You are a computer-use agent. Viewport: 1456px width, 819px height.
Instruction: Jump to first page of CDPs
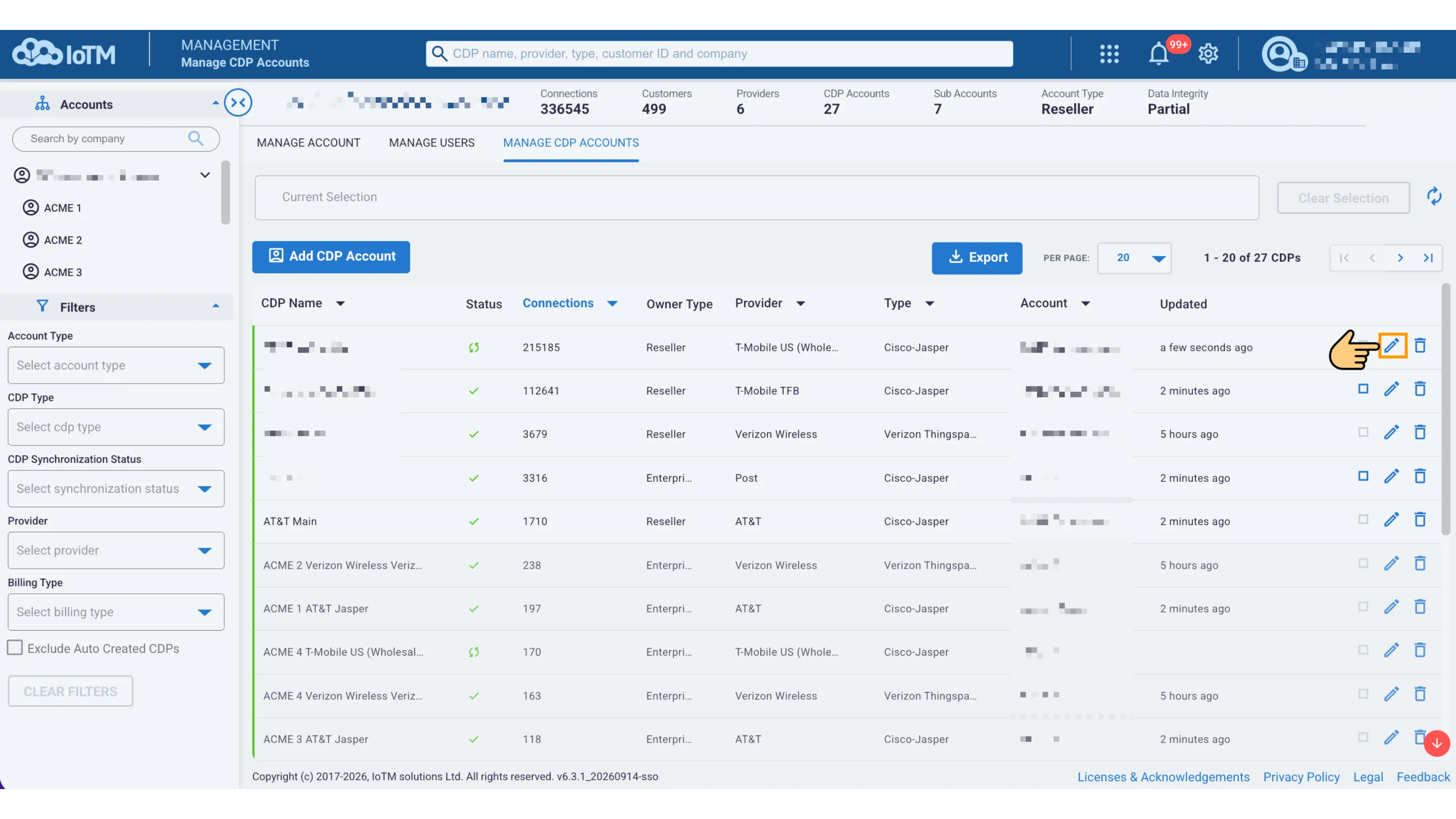coord(1344,258)
